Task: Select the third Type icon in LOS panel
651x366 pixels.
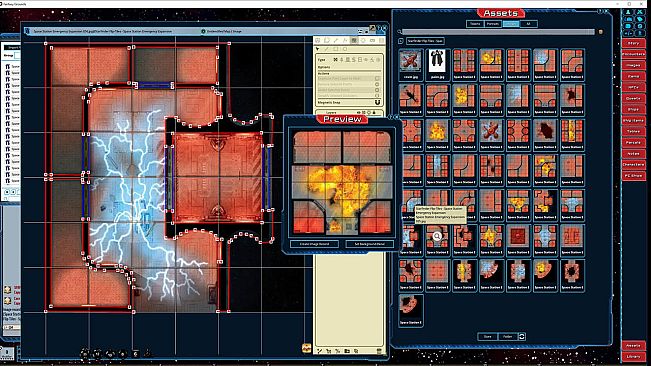Action: point(348,60)
